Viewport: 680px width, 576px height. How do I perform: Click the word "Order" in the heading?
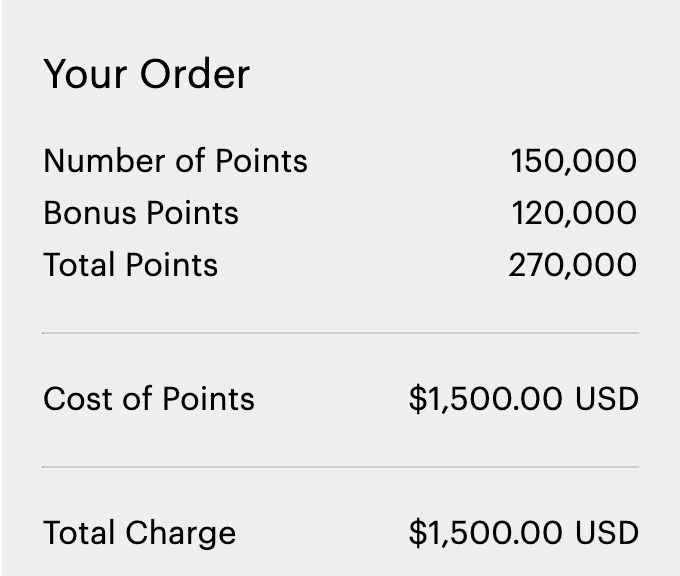pos(195,74)
